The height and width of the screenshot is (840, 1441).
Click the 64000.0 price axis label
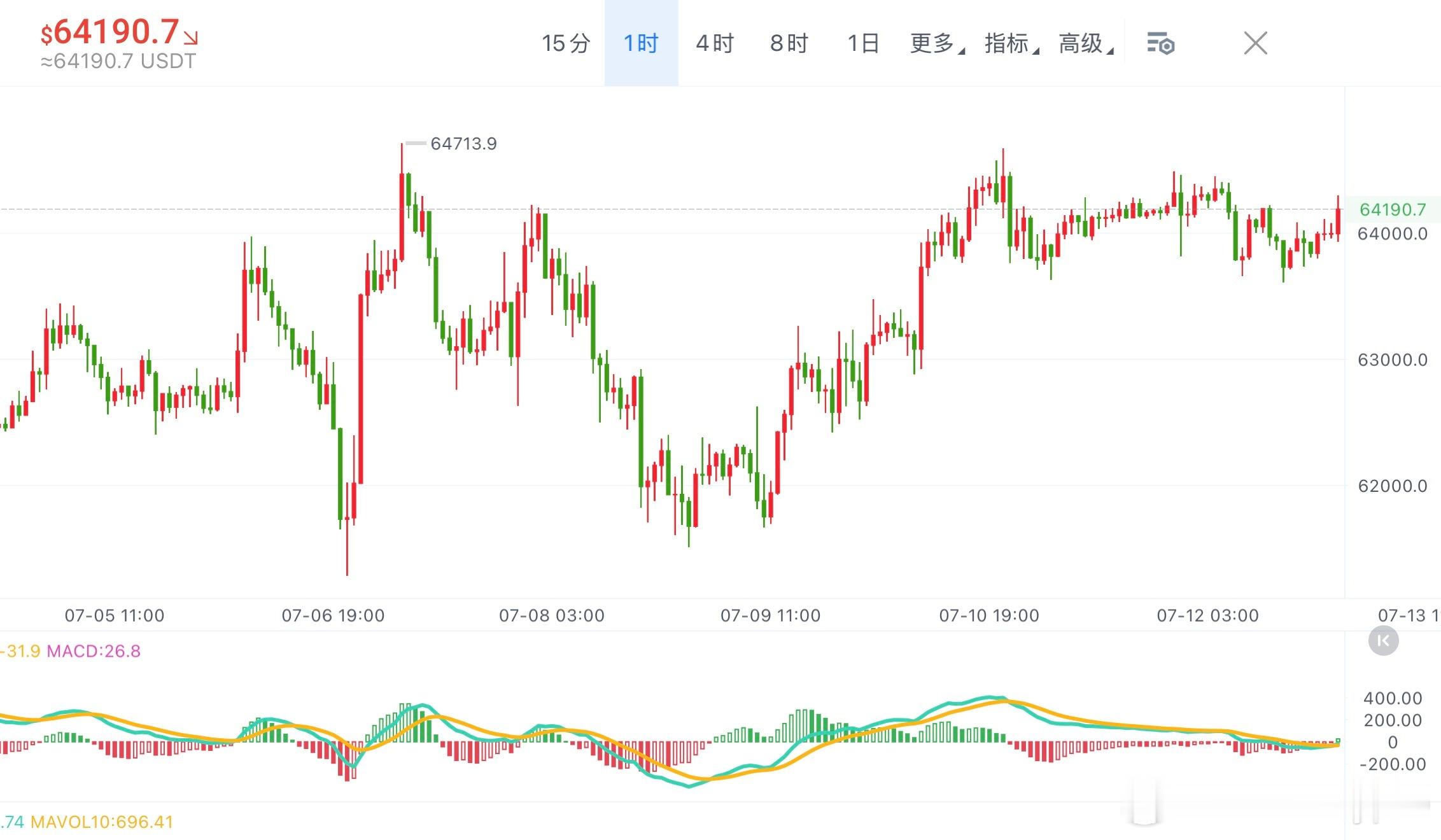coord(1393,234)
